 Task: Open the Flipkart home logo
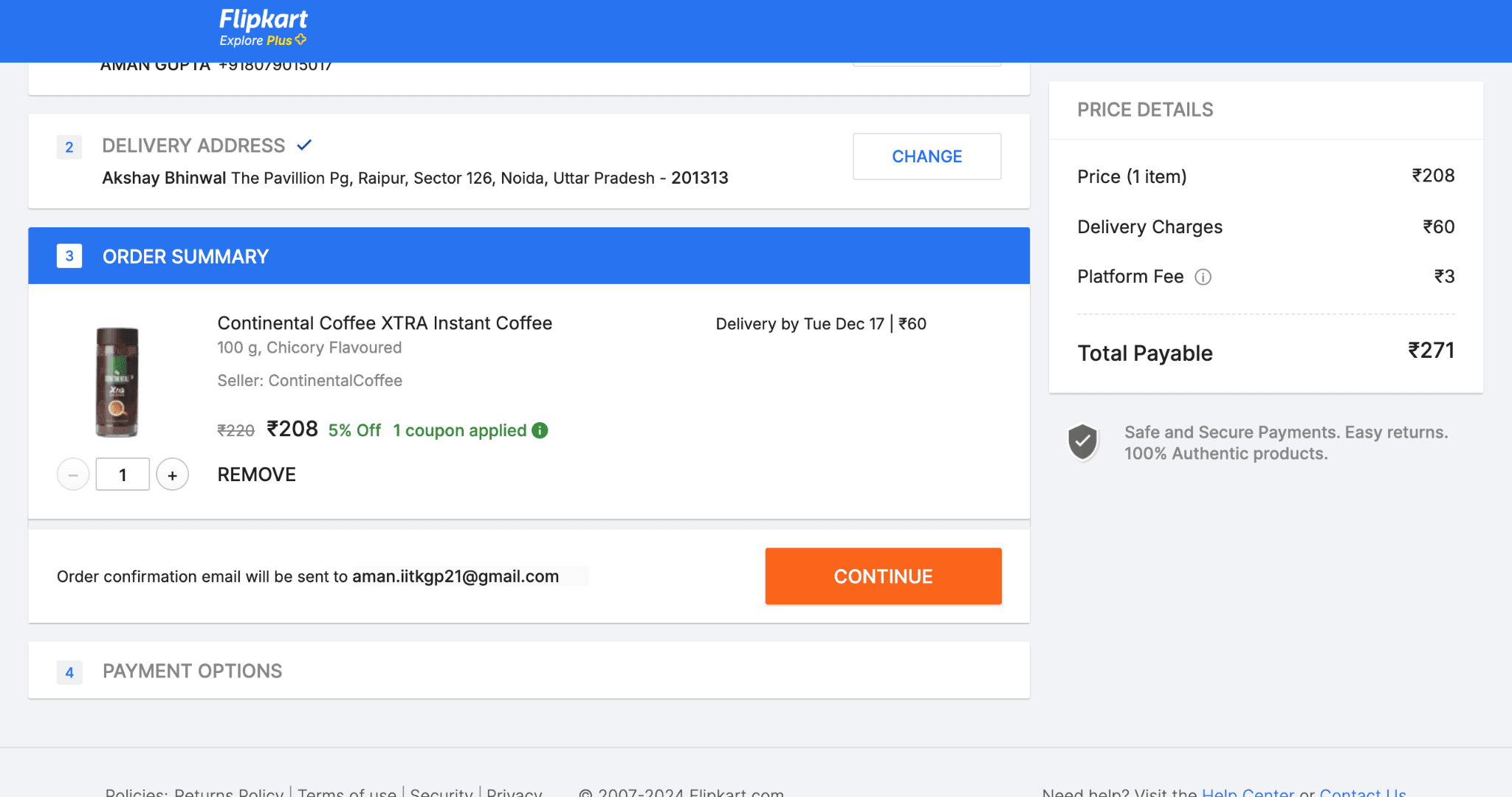[x=263, y=19]
